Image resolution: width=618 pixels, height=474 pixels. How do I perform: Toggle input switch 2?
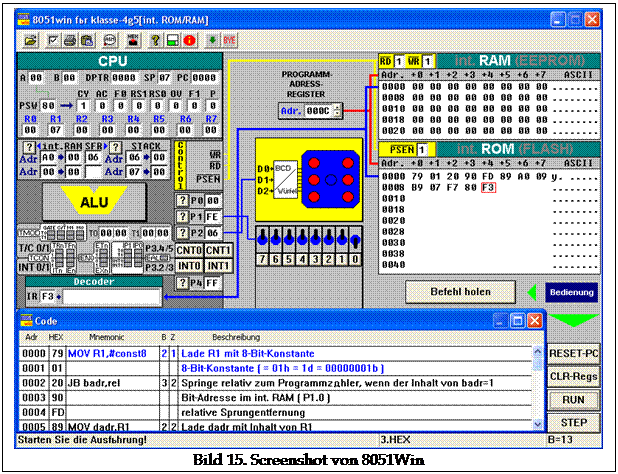[x=329, y=239]
